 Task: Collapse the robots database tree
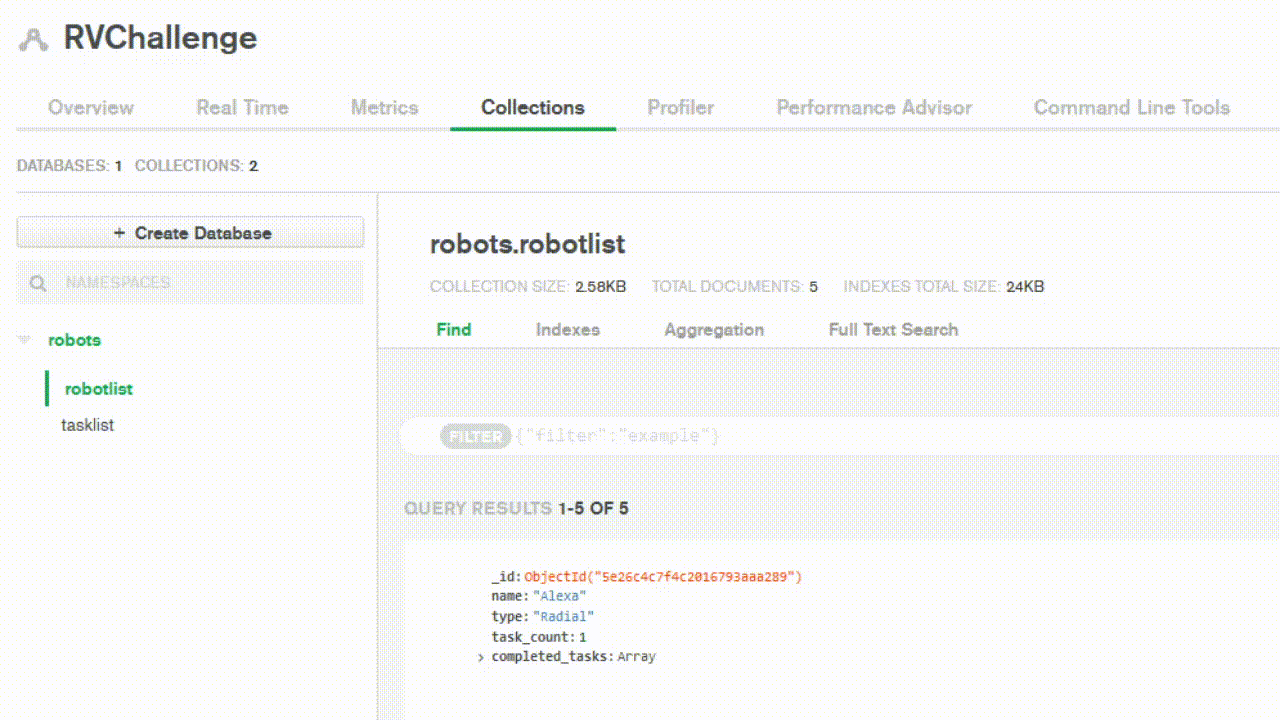point(24,340)
